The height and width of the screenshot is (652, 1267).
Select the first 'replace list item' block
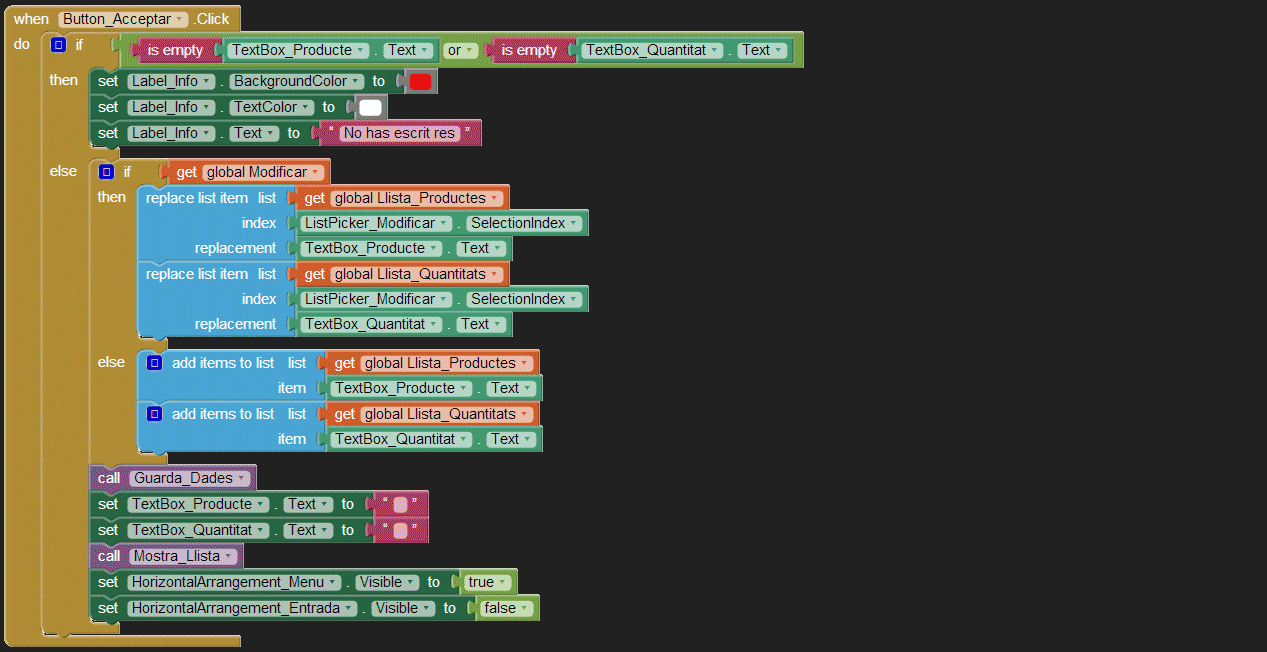point(196,198)
